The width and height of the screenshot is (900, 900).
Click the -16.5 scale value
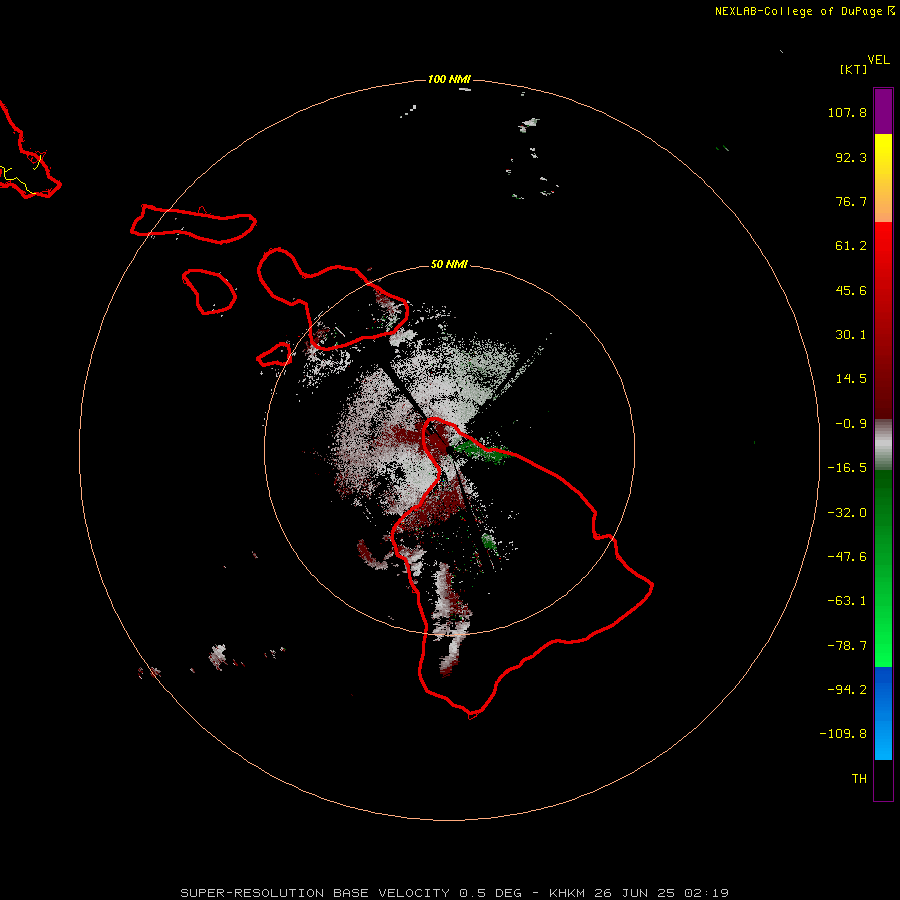pyautogui.click(x=847, y=468)
